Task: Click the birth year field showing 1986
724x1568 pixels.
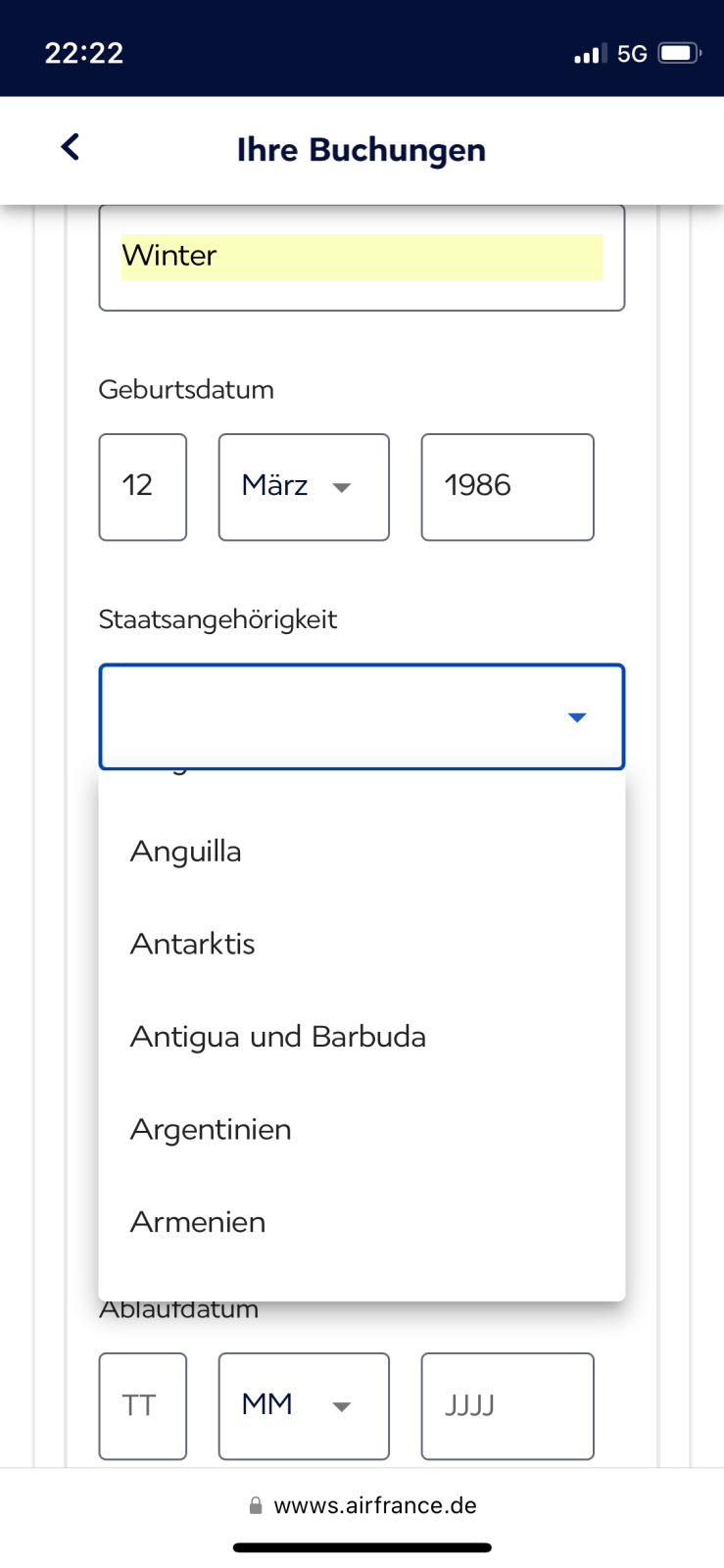Action: 507,487
